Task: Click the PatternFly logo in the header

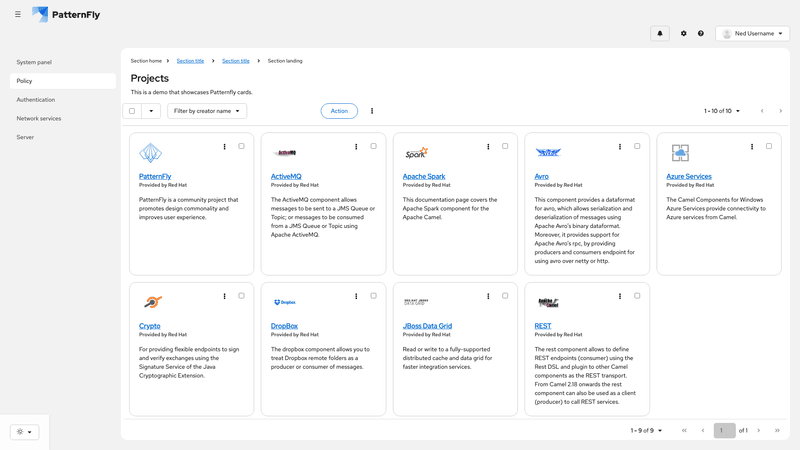Action: [x=66, y=14]
